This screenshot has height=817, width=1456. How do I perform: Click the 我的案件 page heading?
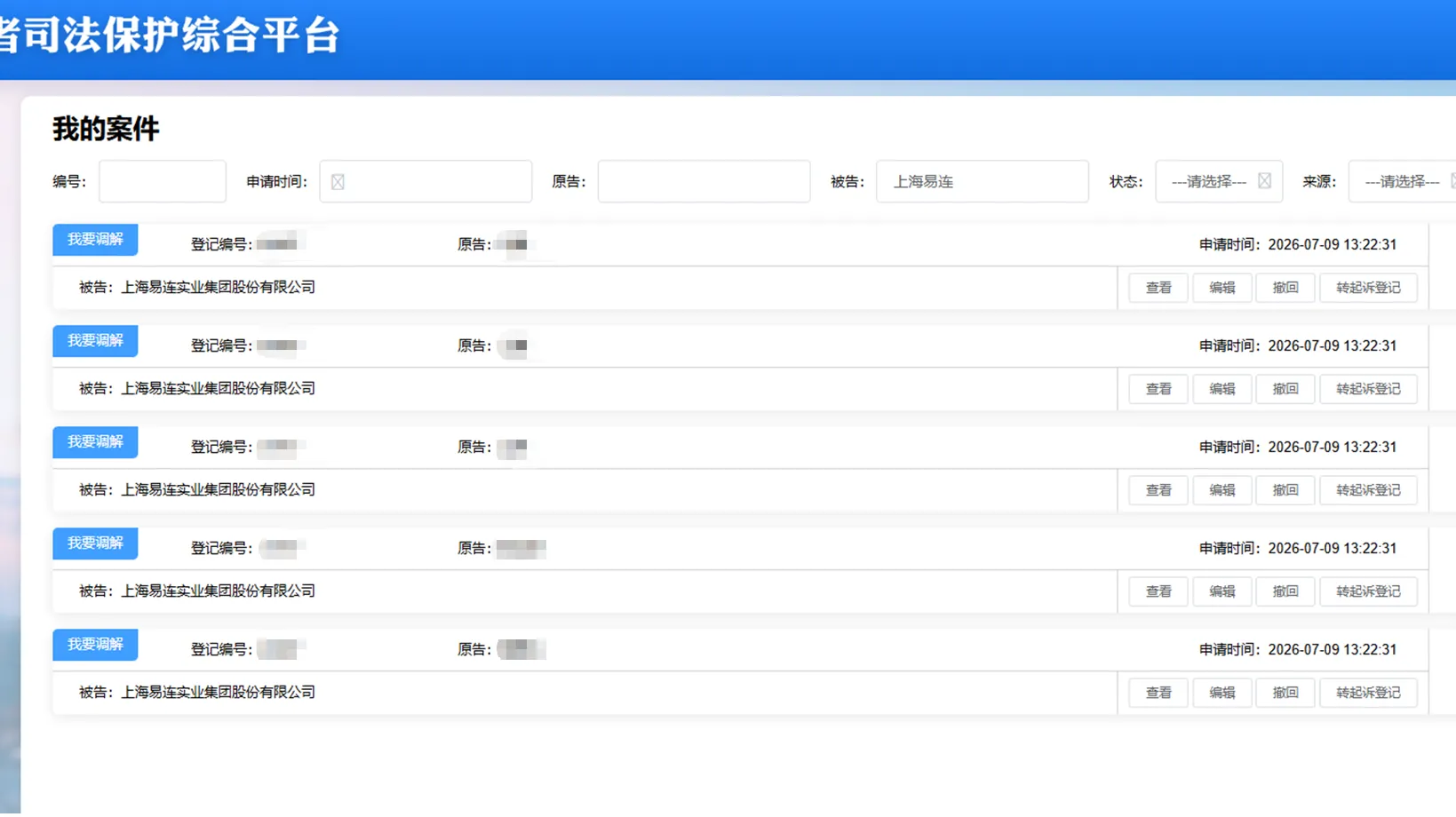pos(106,130)
